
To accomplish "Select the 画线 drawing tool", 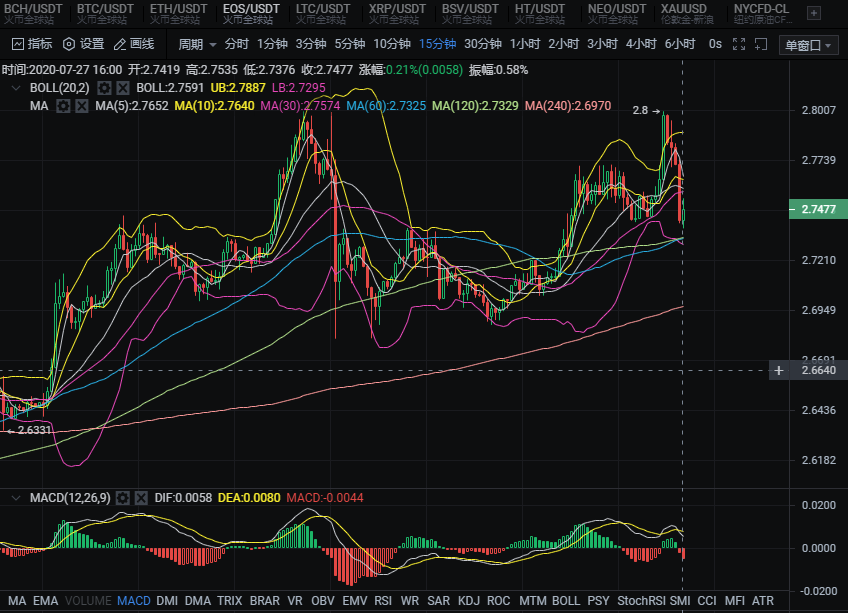I will coord(134,44).
